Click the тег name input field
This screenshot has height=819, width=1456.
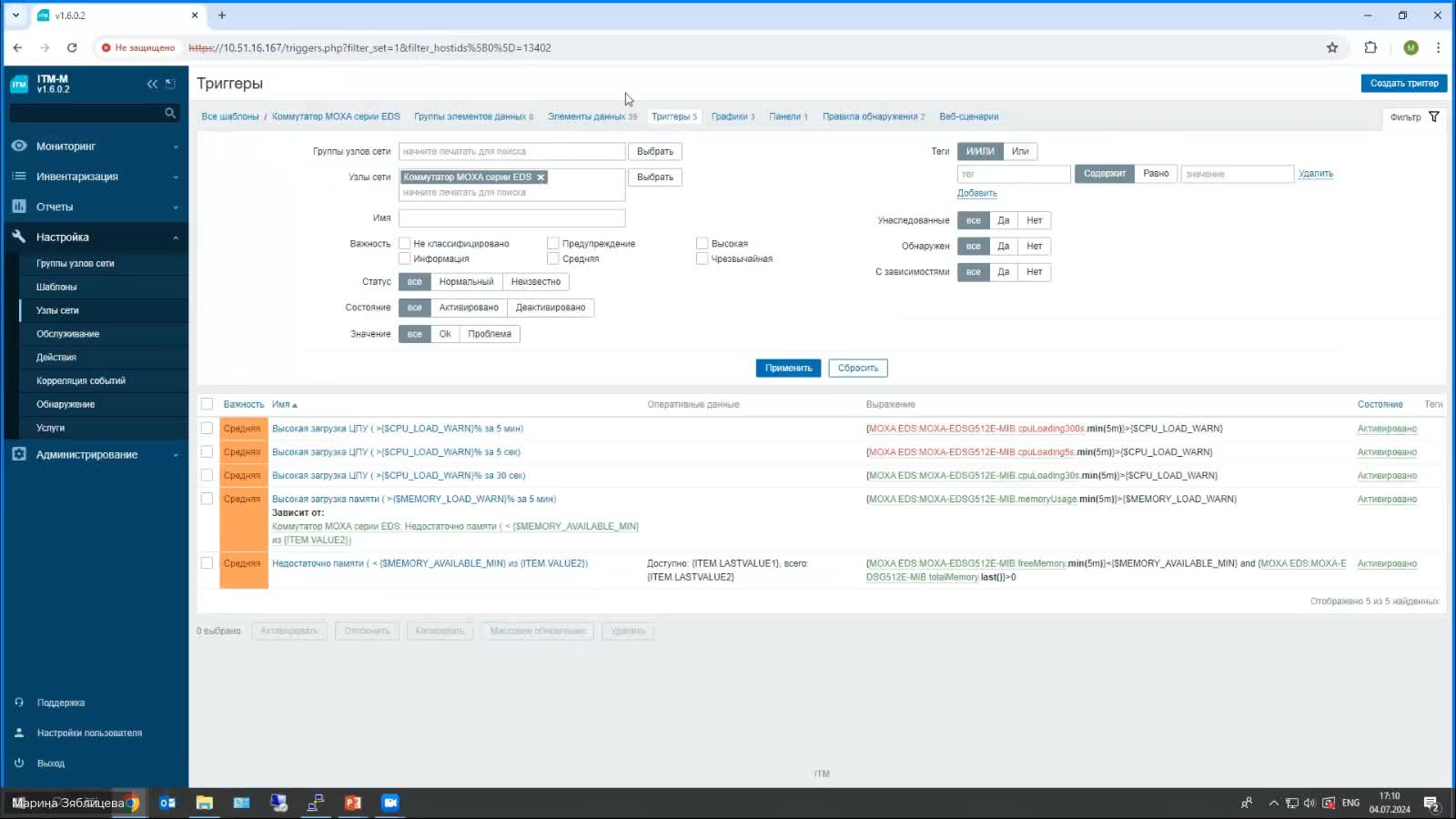[x=1014, y=174]
